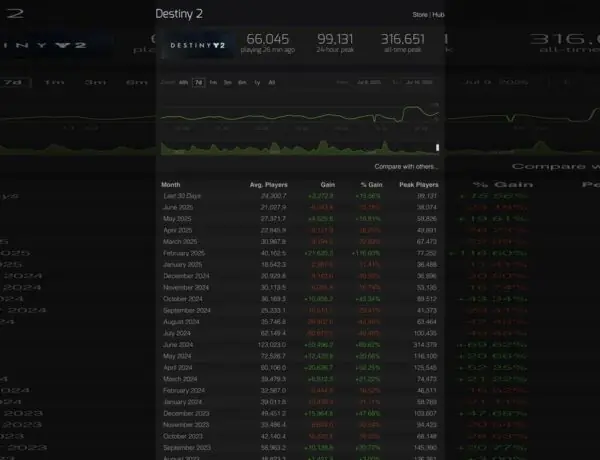Viewport: 600px width, 460px height.
Task: Select the November 2024 row
Action: tap(300, 287)
